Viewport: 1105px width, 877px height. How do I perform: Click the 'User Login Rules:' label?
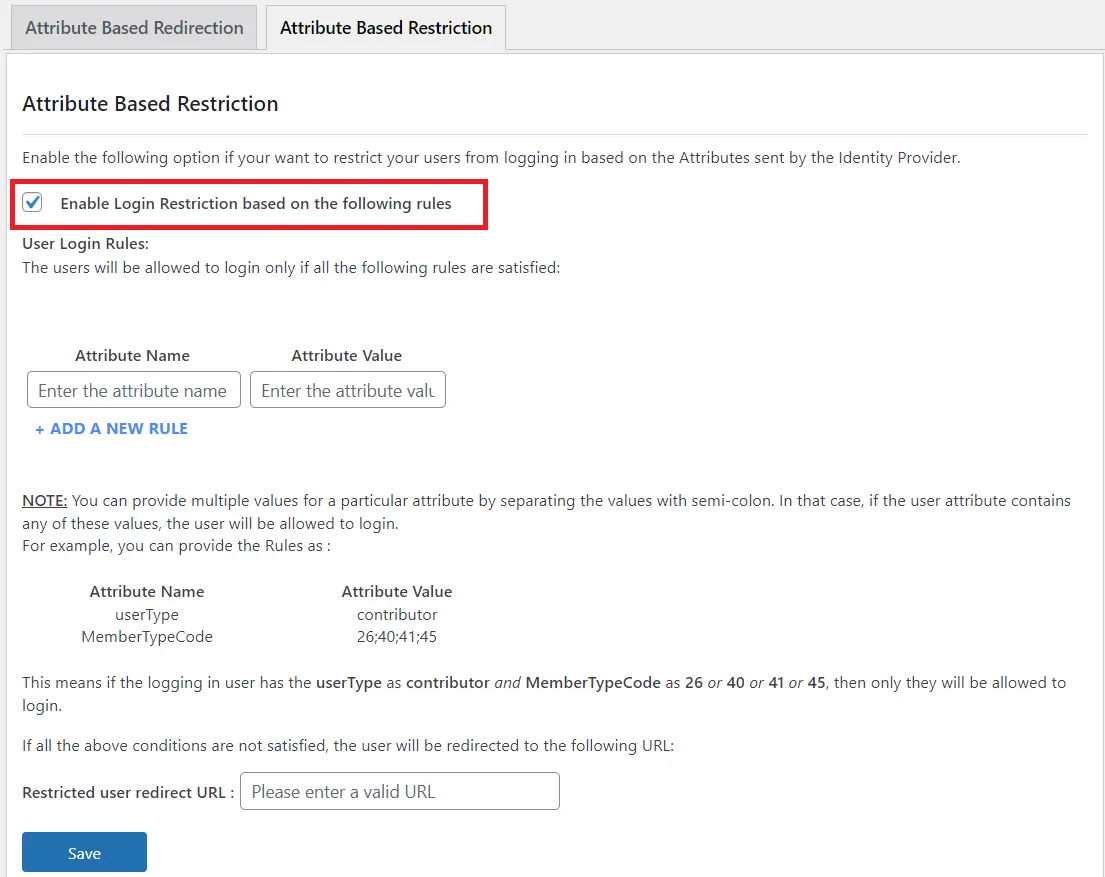[x=85, y=244]
